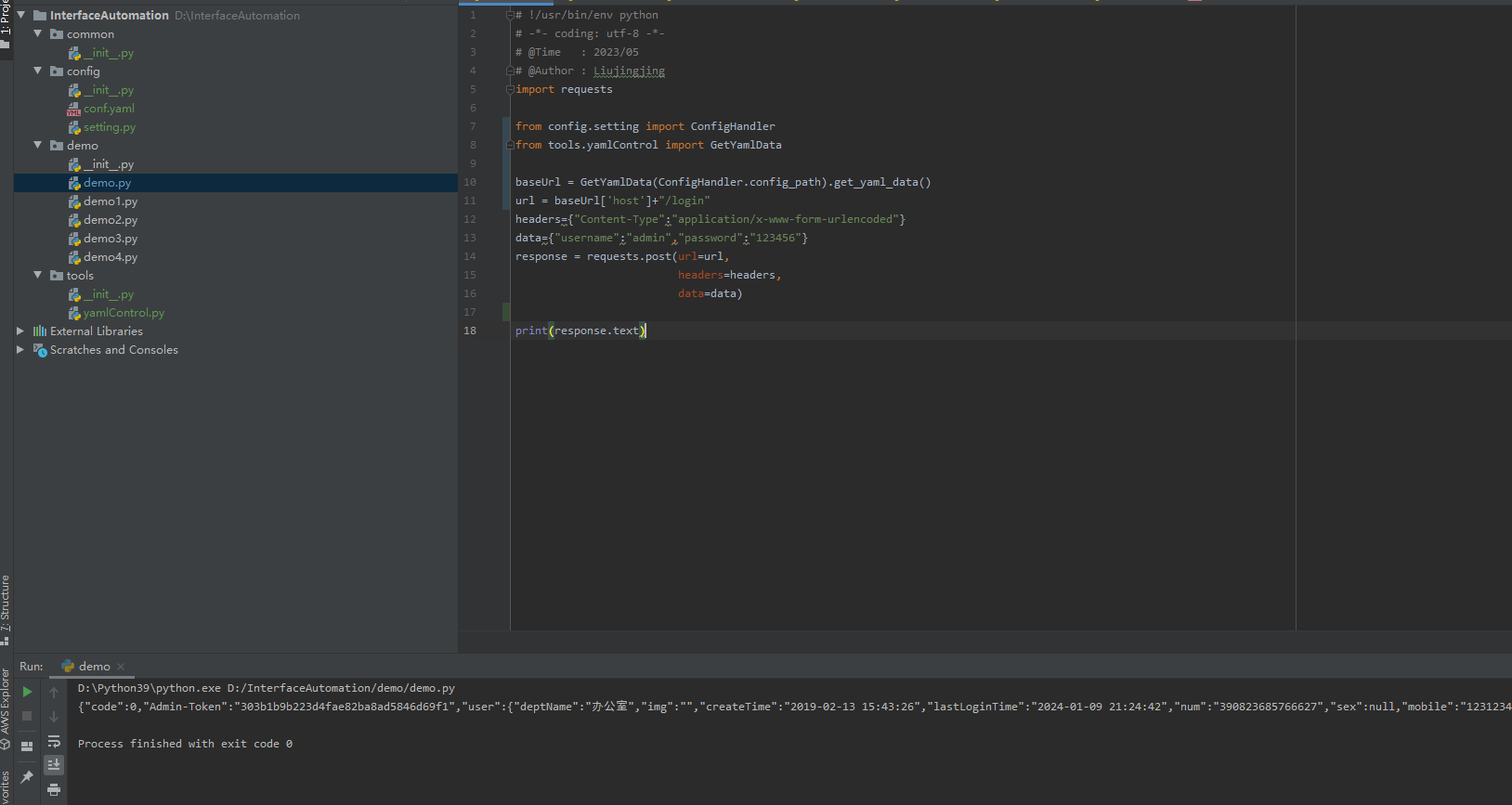Click the Python icon of yamlControl.py

tap(74, 313)
